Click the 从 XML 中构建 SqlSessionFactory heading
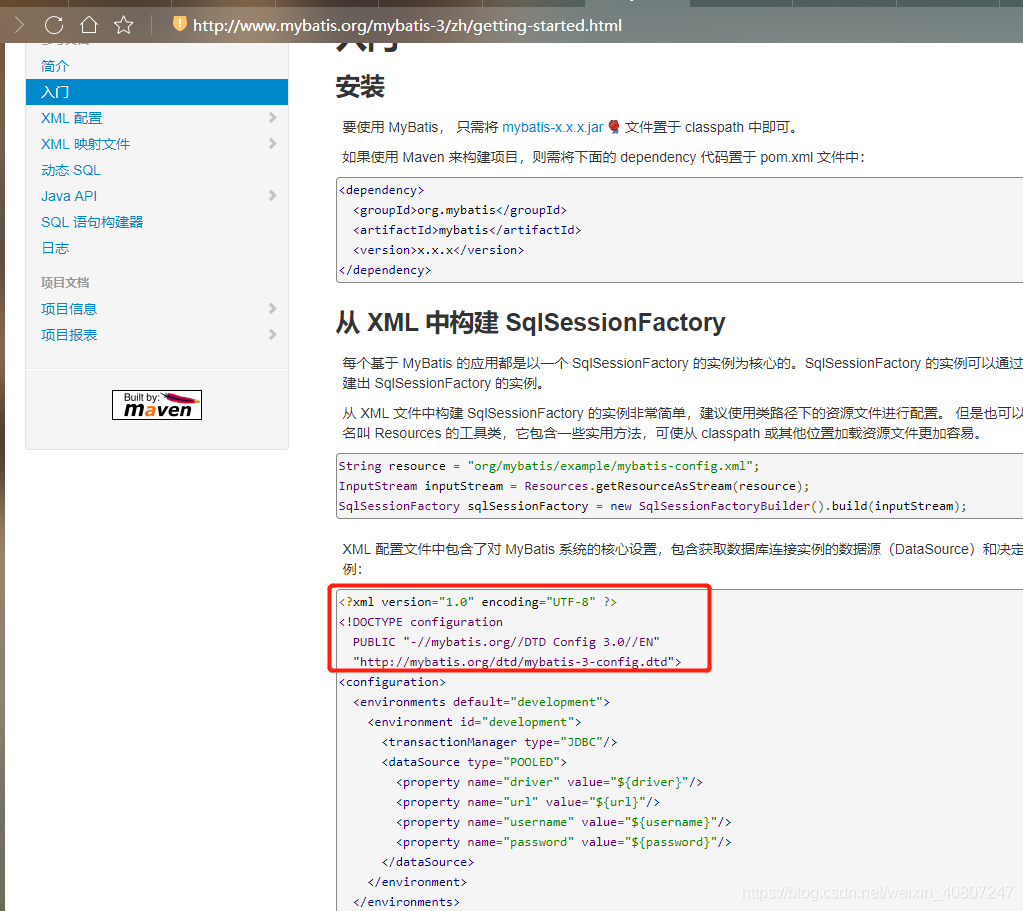The image size is (1023, 911). point(530,322)
